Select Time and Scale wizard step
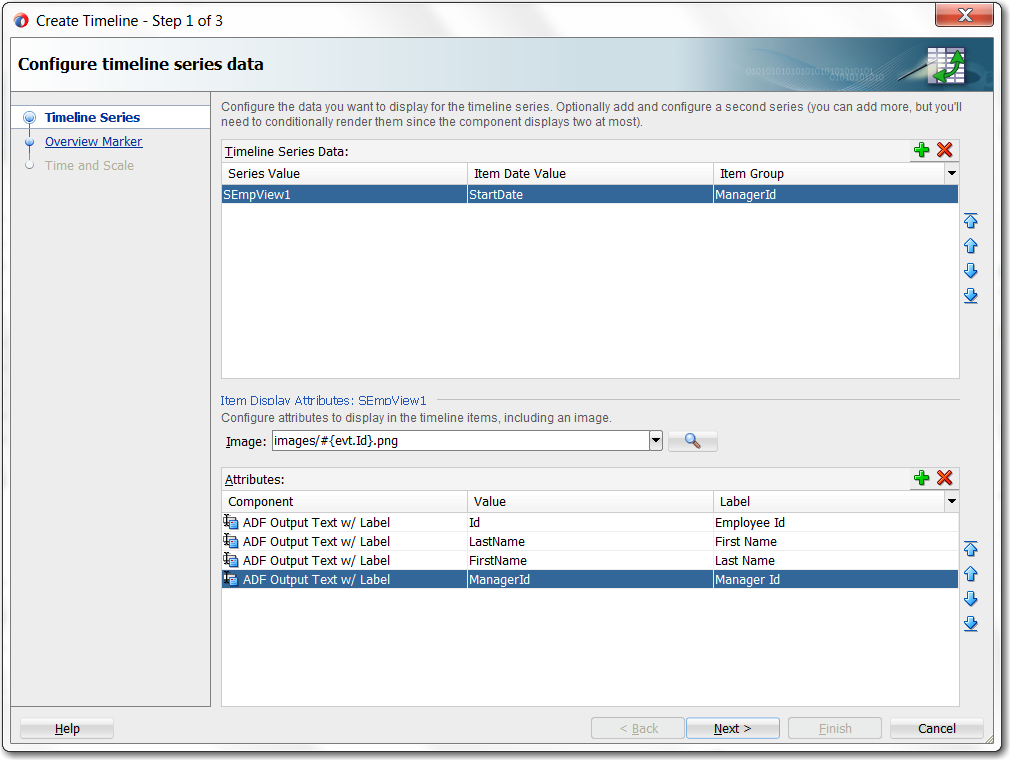This screenshot has height=760, width=1010. click(x=90, y=166)
